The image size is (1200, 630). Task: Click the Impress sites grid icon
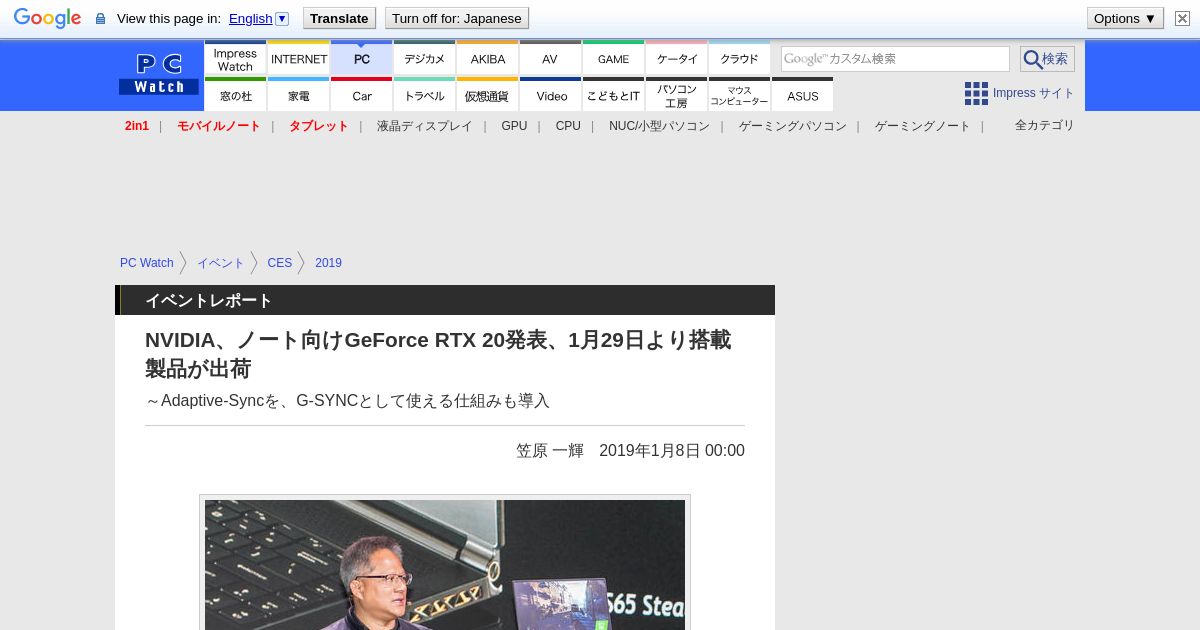tap(976, 93)
